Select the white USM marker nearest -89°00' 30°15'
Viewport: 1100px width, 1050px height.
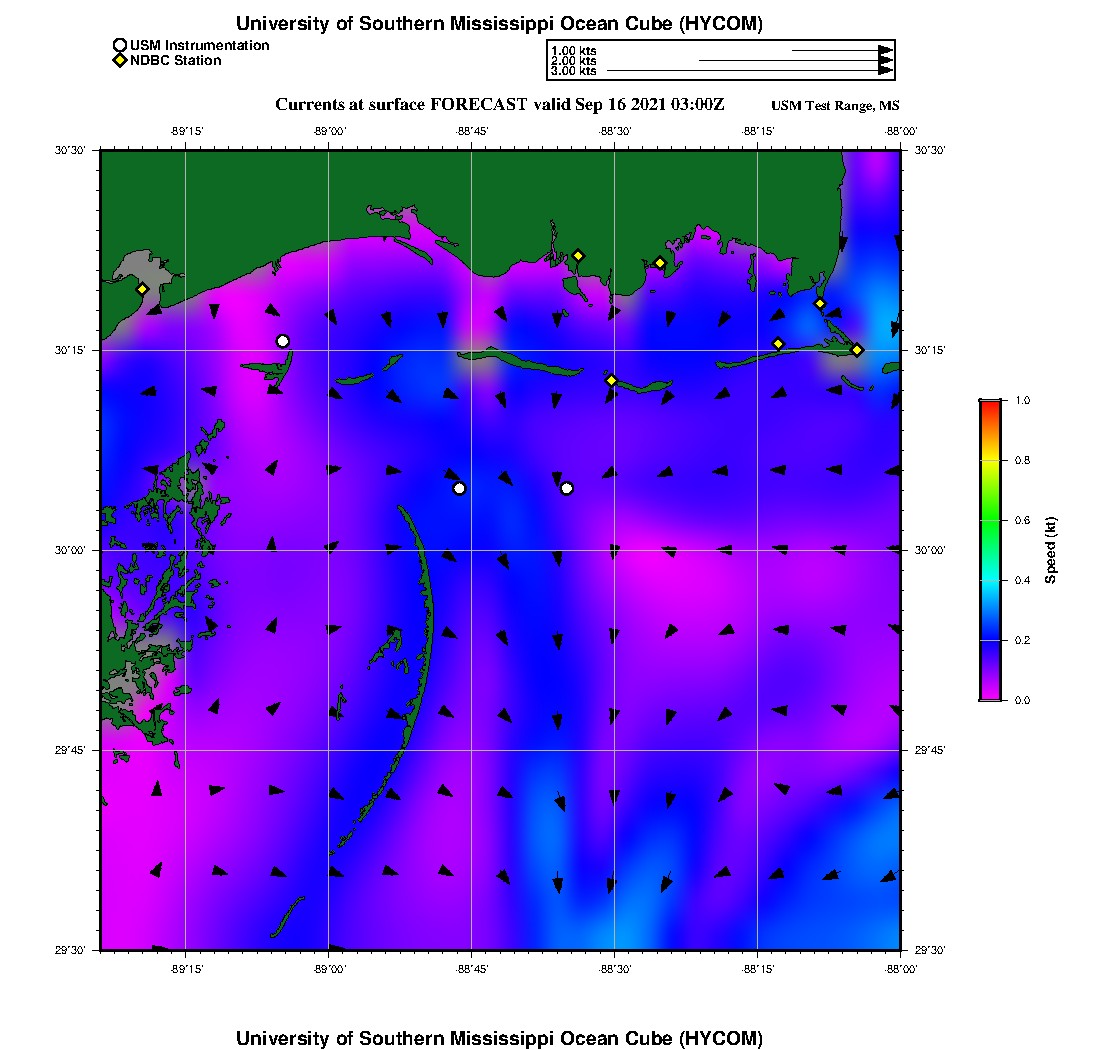tap(283, 342)
